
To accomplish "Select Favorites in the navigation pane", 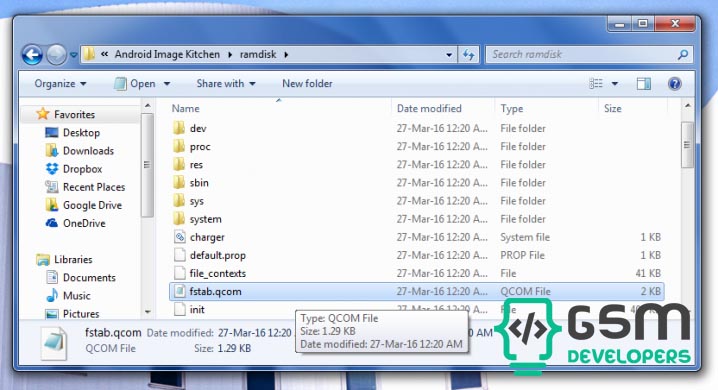I will (x=74, y=114).
